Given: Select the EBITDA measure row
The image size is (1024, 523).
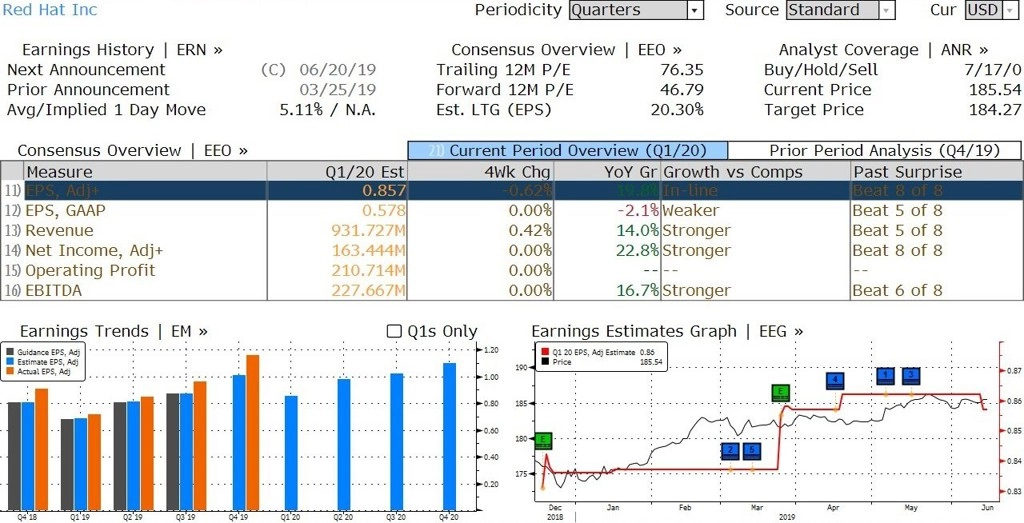Looking at the screenshot, I should point(511,291).
